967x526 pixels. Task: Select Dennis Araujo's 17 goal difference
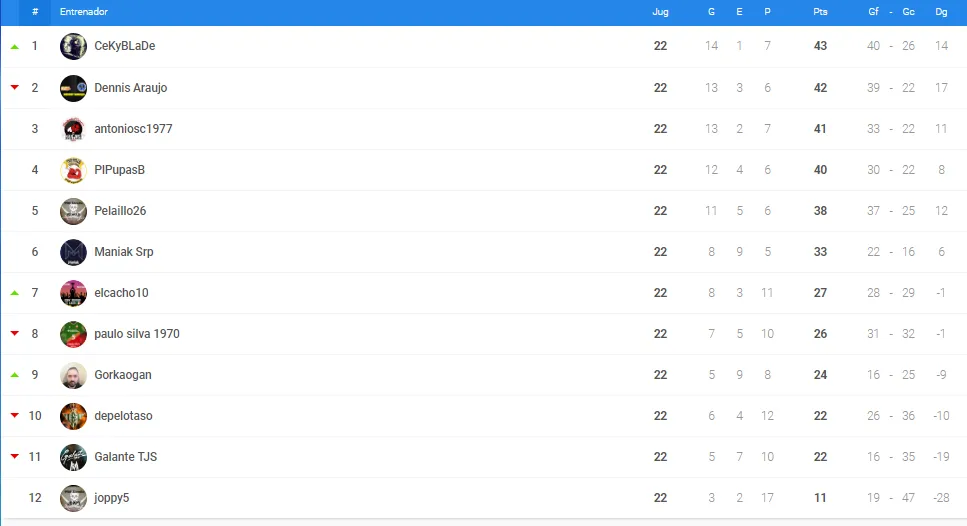pyautogui.click(x=941, y=88)
